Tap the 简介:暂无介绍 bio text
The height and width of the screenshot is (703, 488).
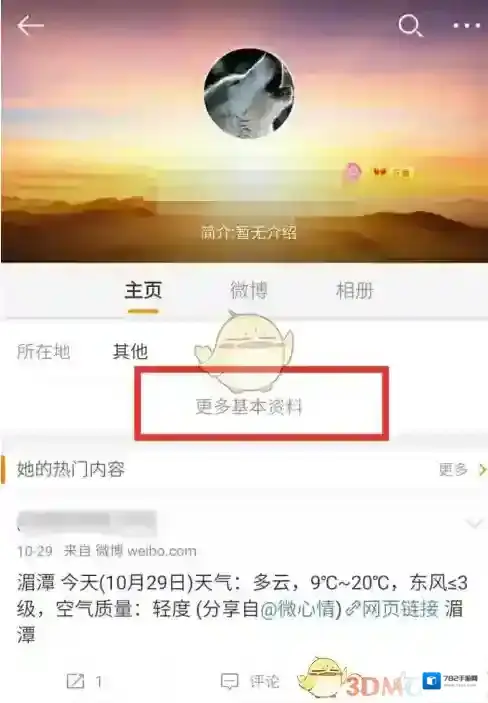tap(248, 233)
